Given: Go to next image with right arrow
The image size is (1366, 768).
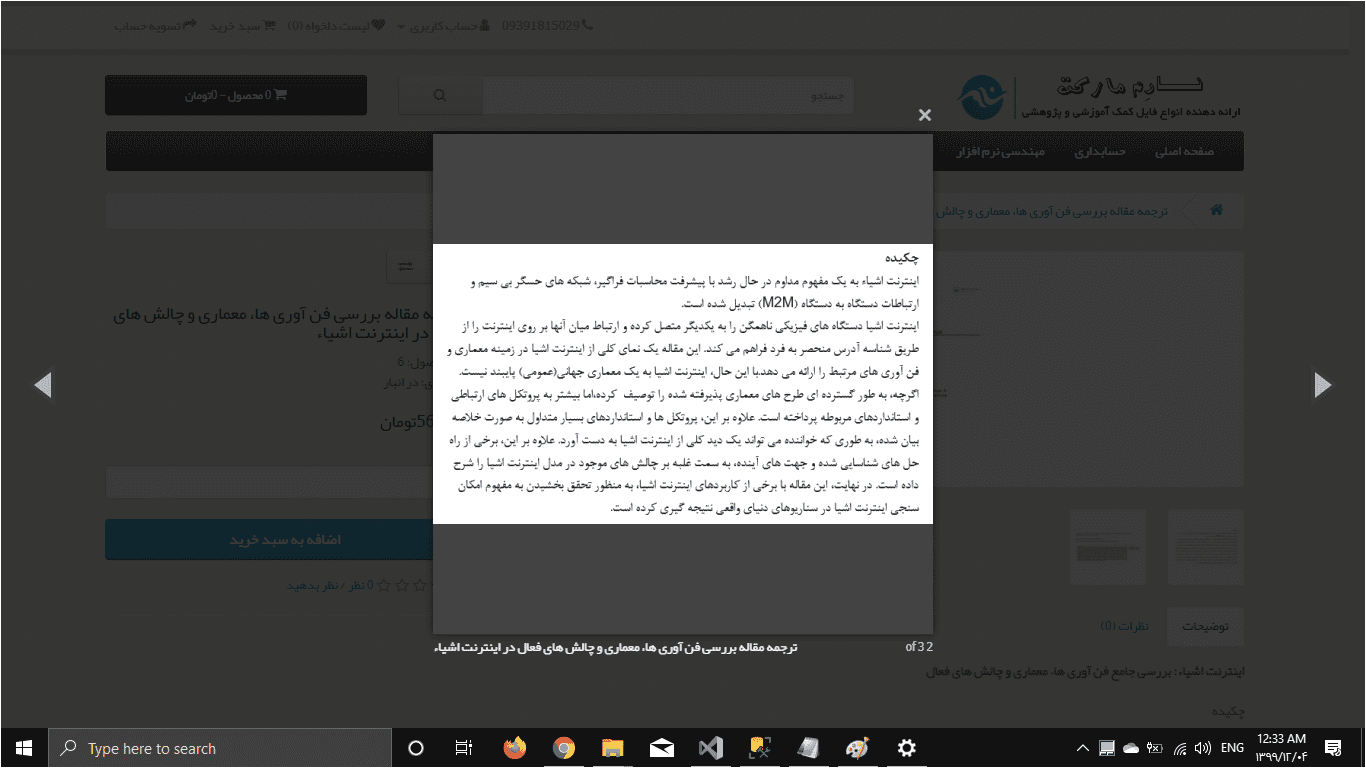Looking at the screenshot, I should coord(1323,384).
